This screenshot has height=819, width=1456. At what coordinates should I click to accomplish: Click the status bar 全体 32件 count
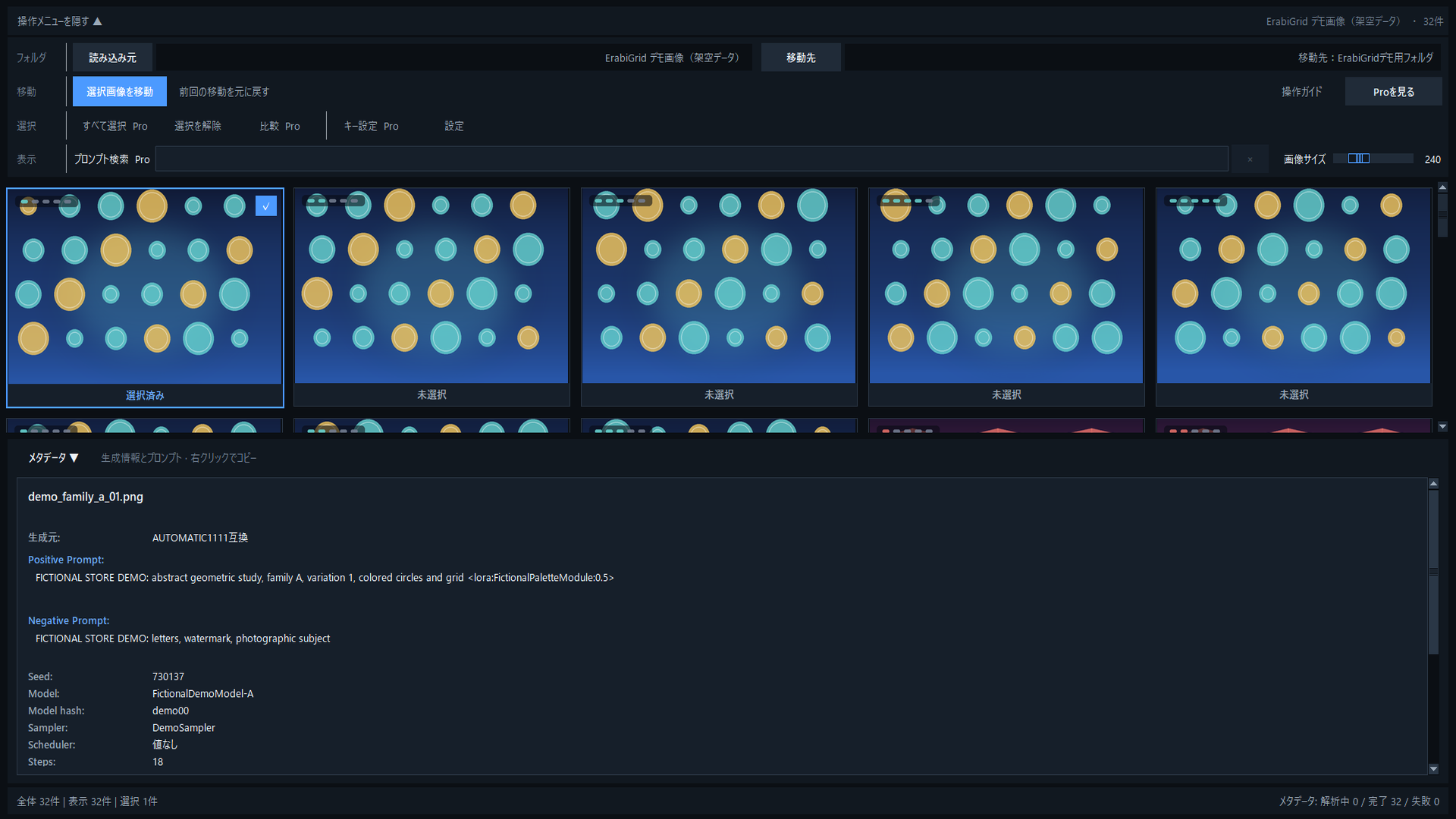tap(38, 802)
